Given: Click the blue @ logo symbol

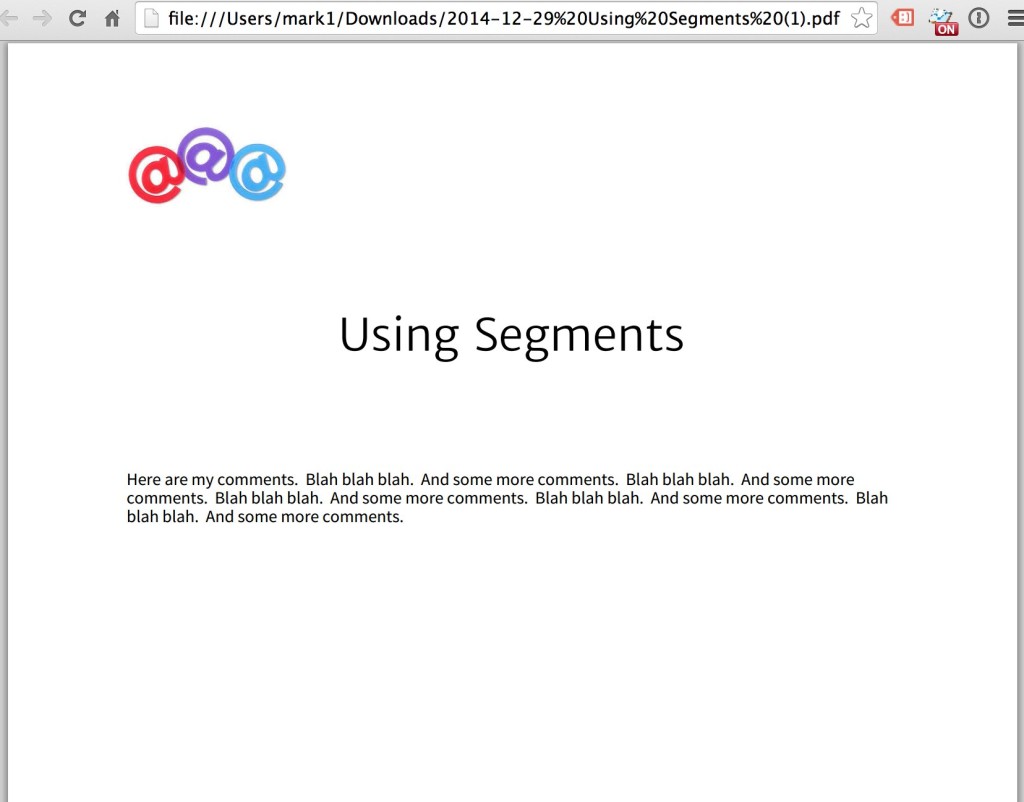Looking at the screenshot, I should 258,172.
